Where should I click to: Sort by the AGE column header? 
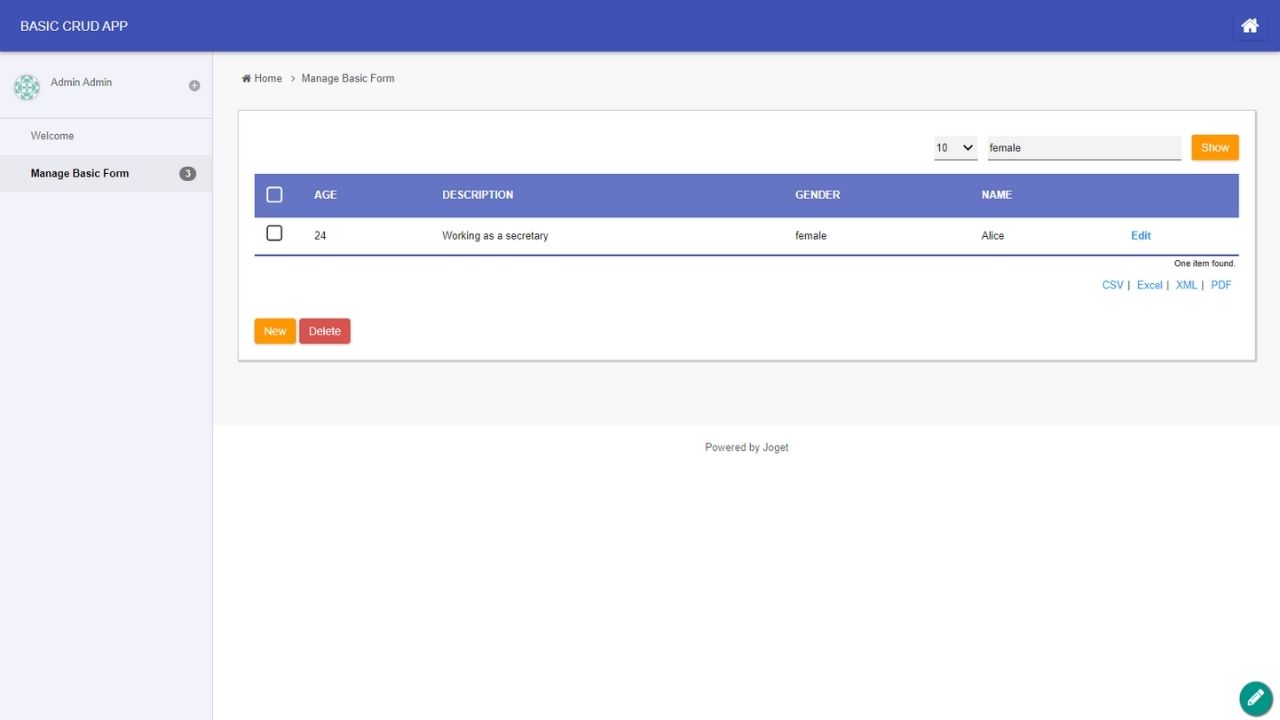click(325, 195)
